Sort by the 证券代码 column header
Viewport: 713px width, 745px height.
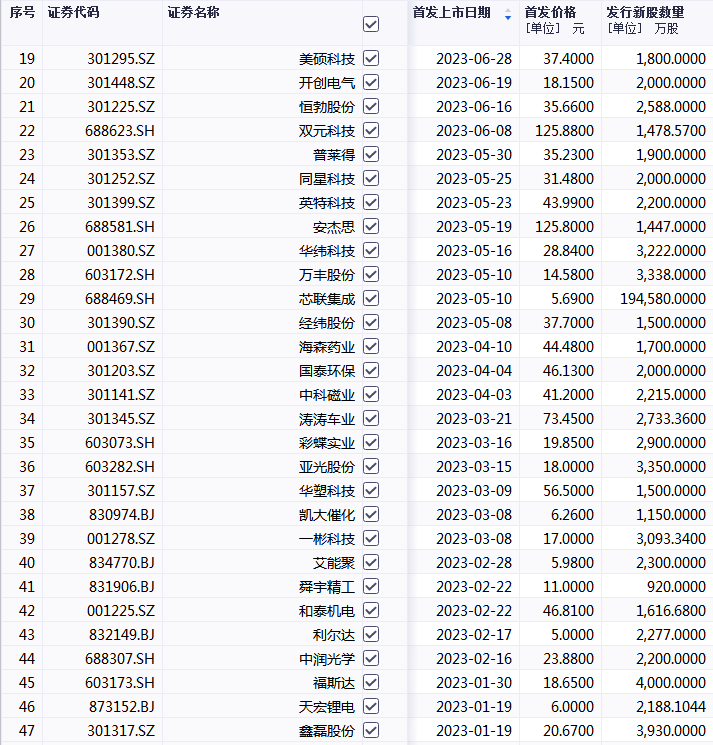coord(75,13)
